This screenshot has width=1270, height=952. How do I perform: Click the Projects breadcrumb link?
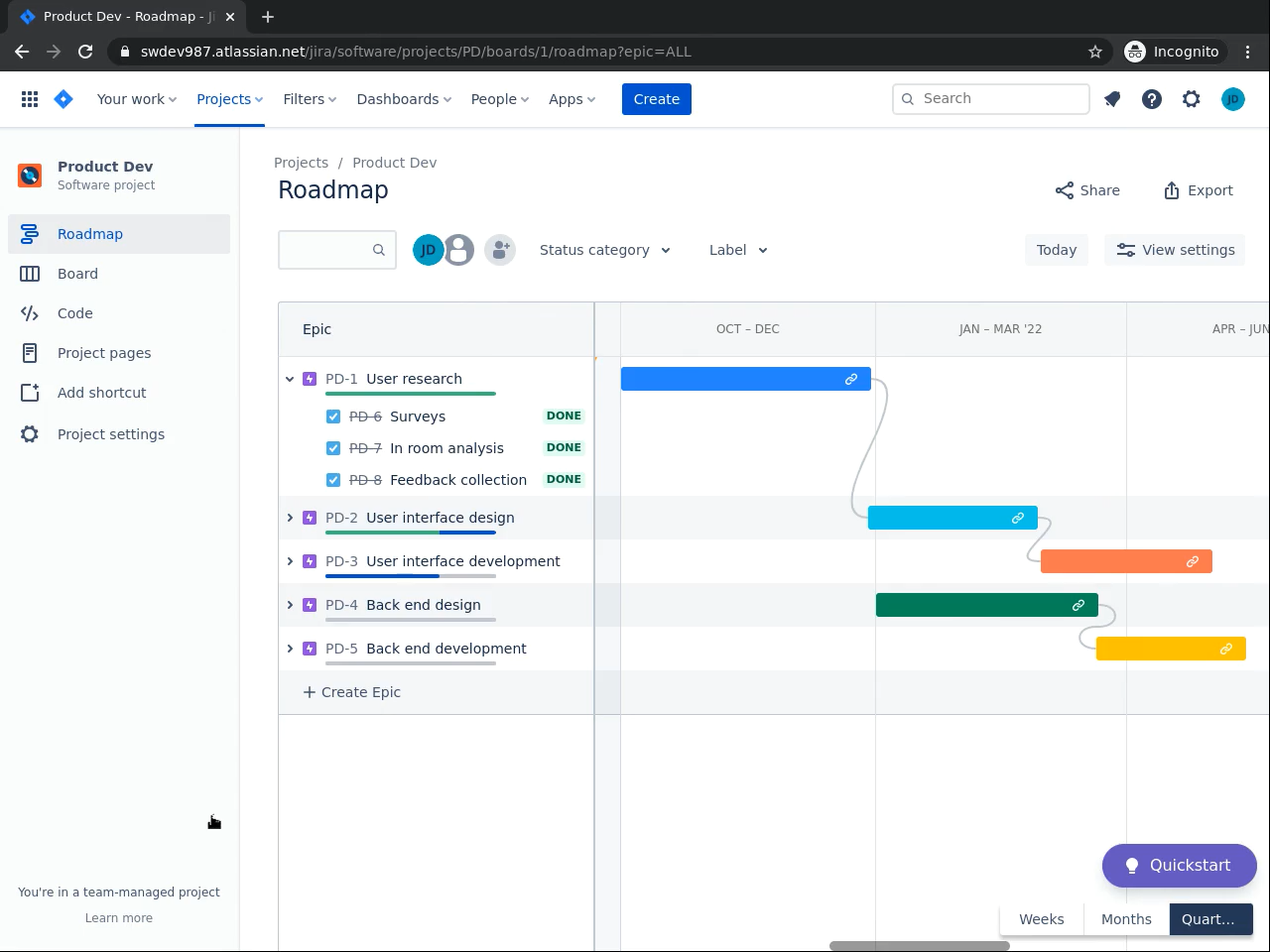coord(301,163)
